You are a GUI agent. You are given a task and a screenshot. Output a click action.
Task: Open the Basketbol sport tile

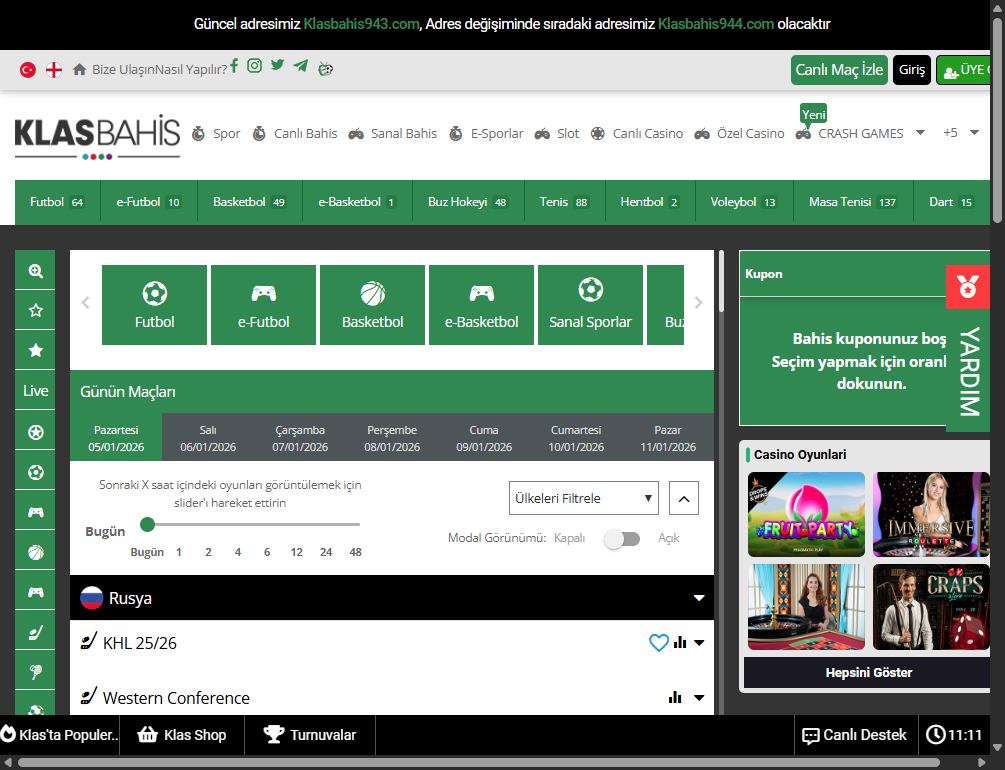tap(373, 305)
